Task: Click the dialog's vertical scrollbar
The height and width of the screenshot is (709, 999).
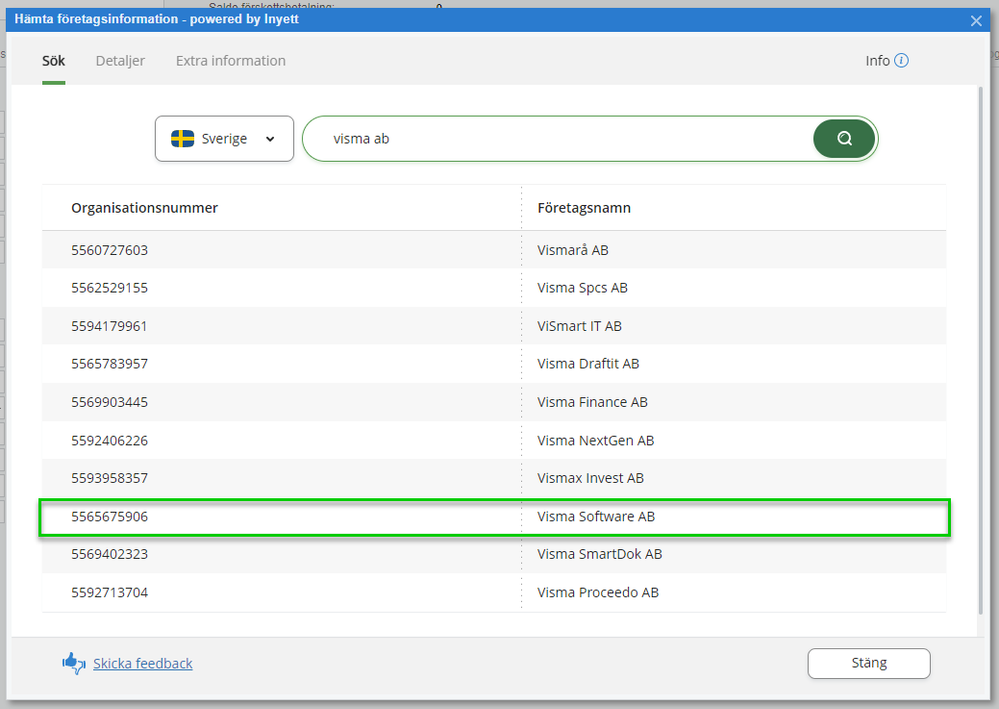Action: [981, 350]
